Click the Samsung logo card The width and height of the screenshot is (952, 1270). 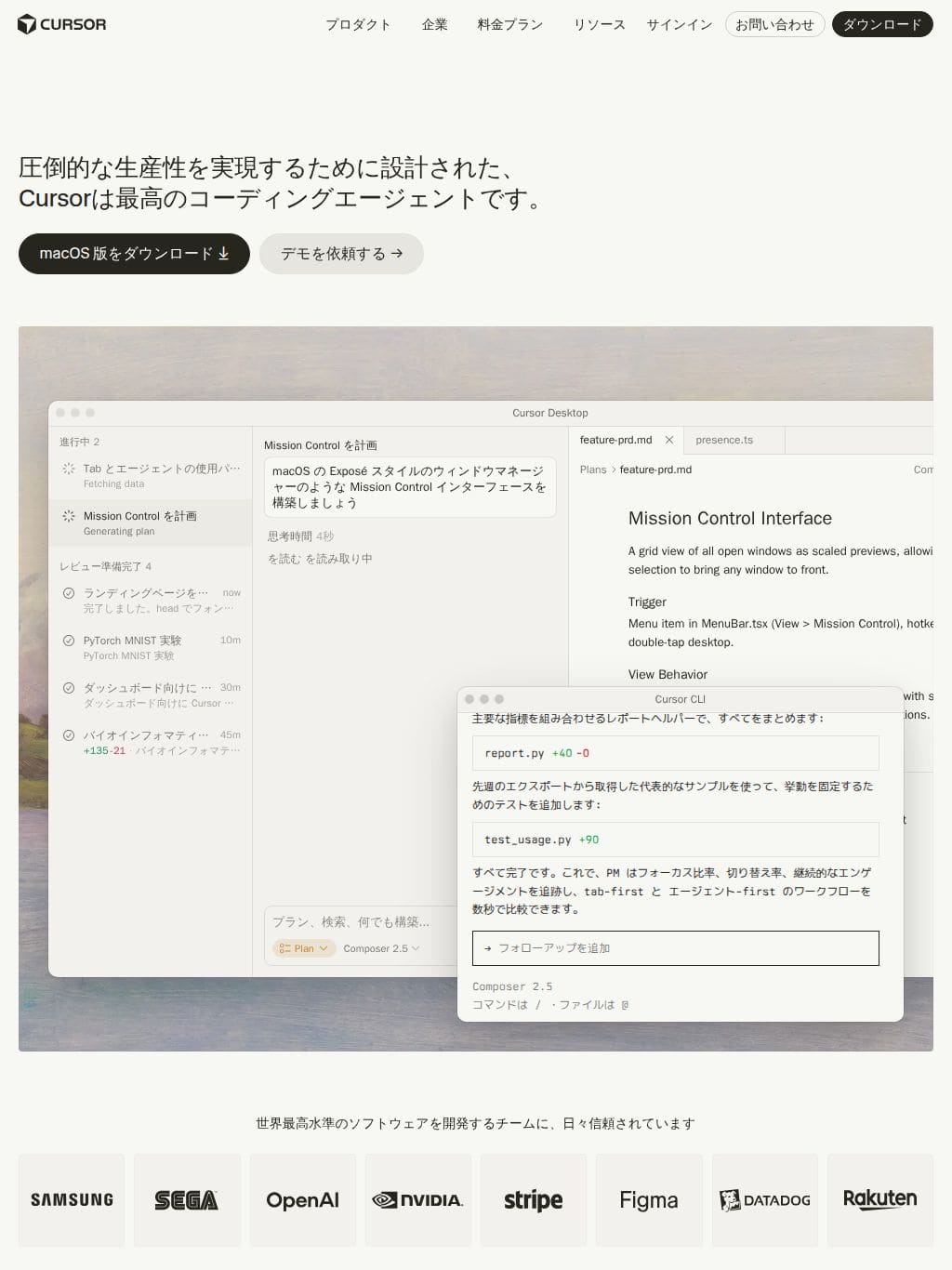pos(72,1200)
